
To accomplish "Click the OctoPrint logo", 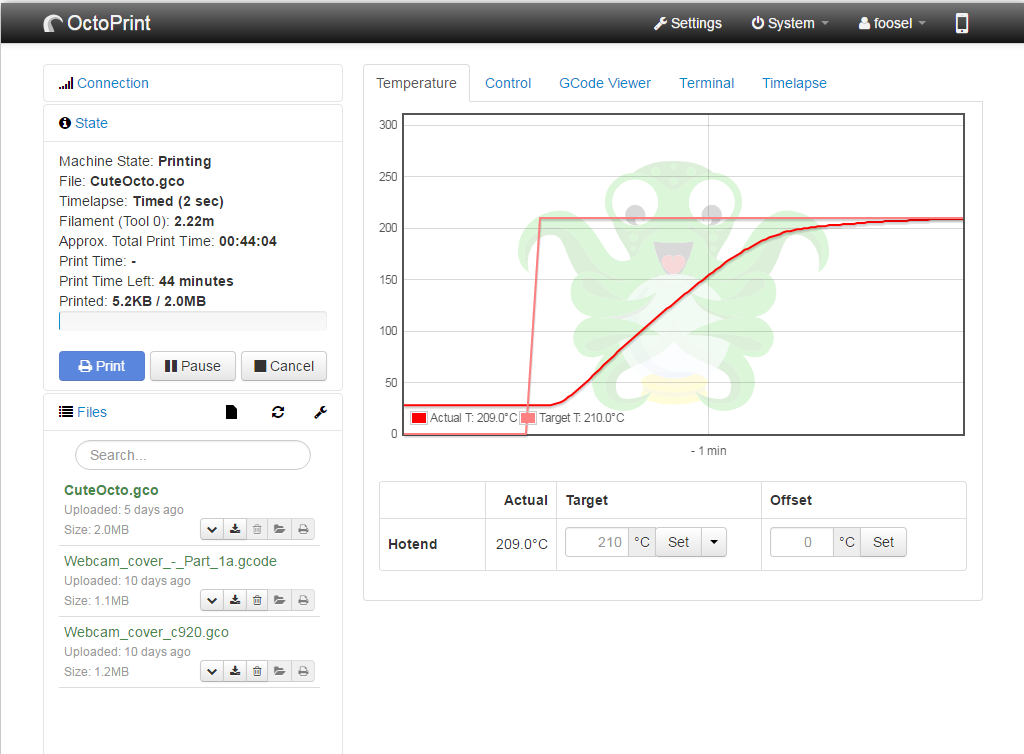I will coord(96,22).
